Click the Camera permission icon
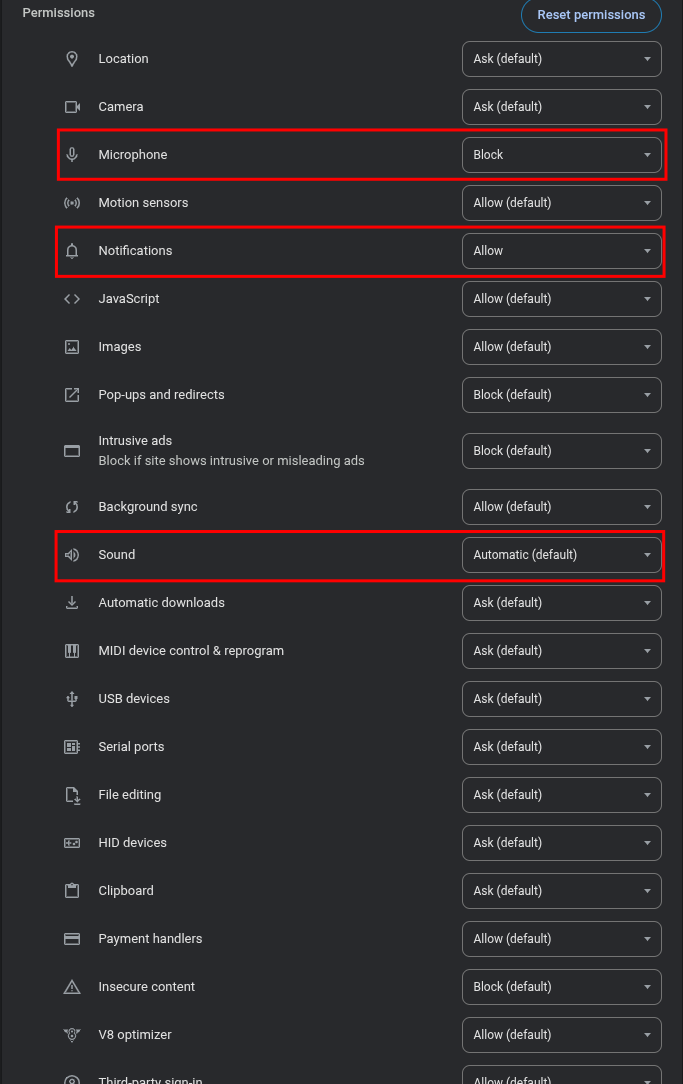Image resolution: width=683 pixels, height=1084 pixels. pos(72,106)
